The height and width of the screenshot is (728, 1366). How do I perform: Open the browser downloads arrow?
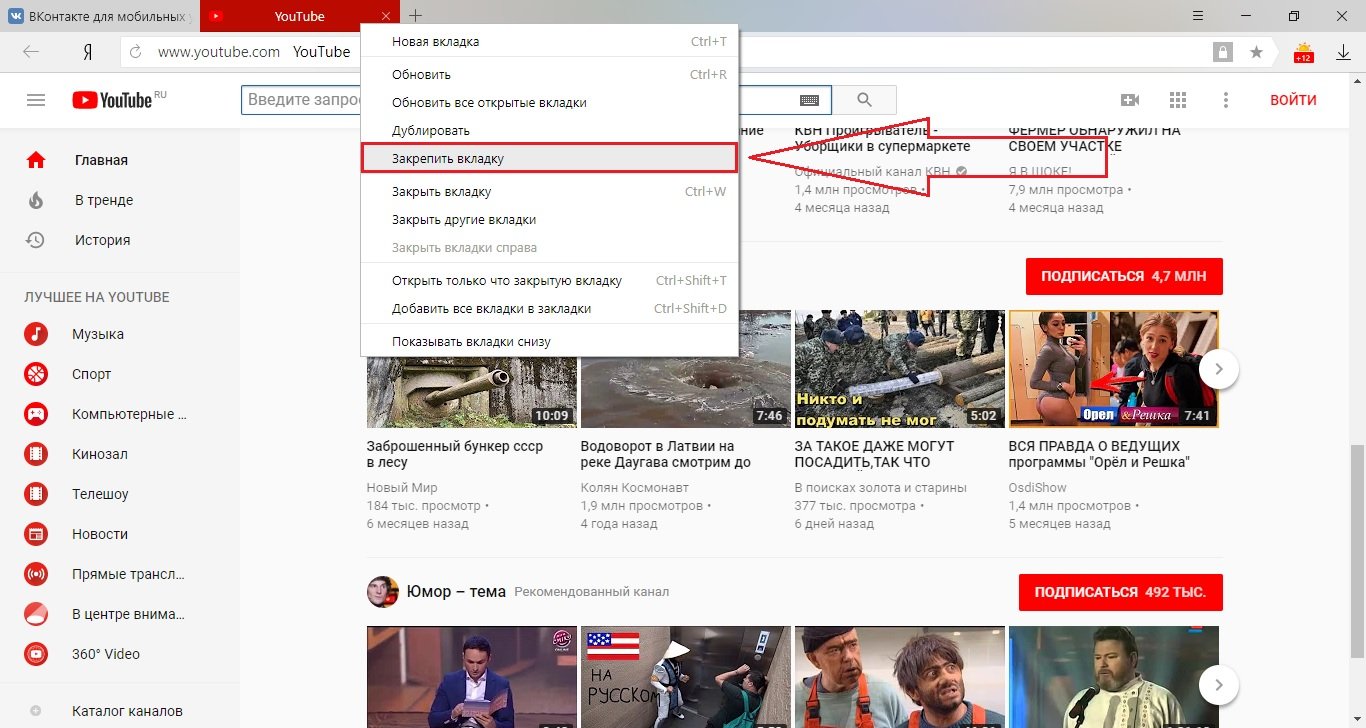point(1344,52)
